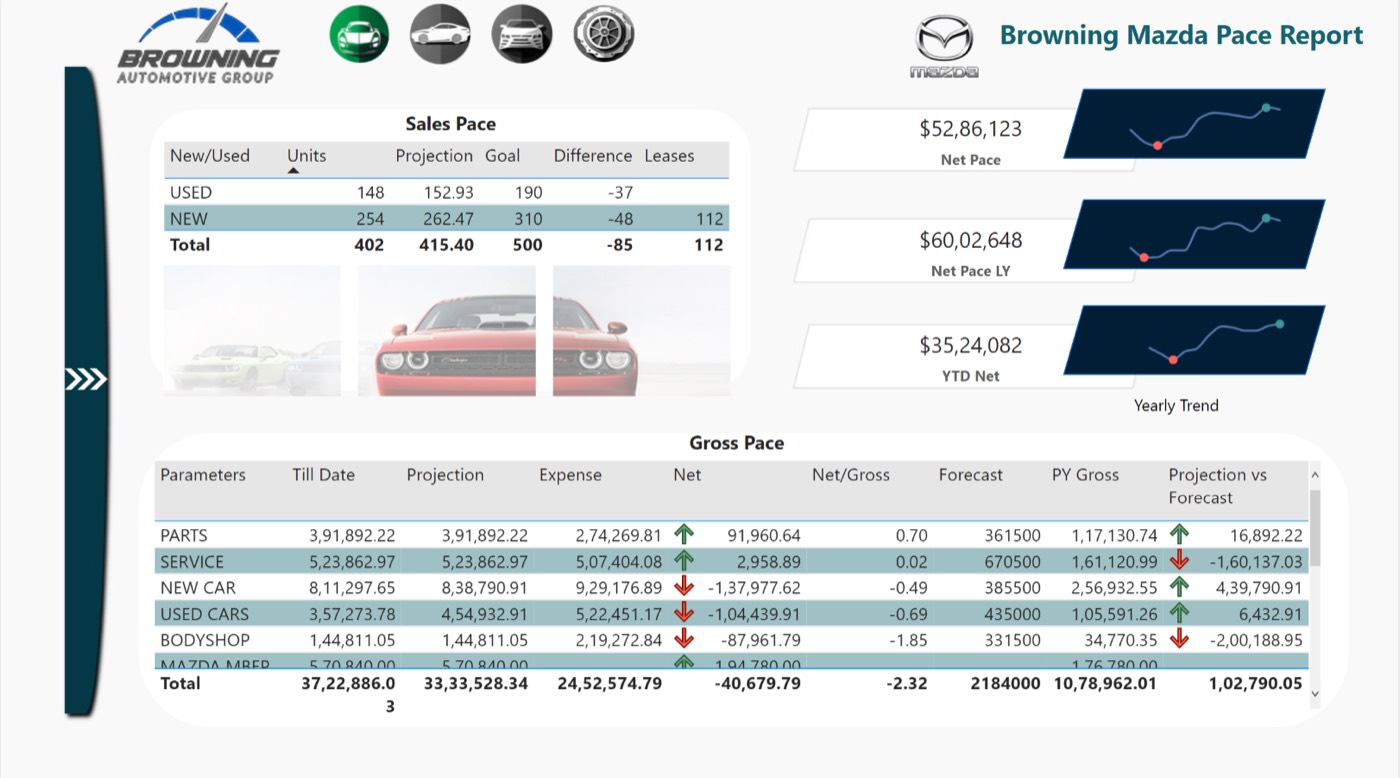Select the NEW row label in Sales Pace
Image resolution: width=1400 pixels, height=778 pixels.
189,218
